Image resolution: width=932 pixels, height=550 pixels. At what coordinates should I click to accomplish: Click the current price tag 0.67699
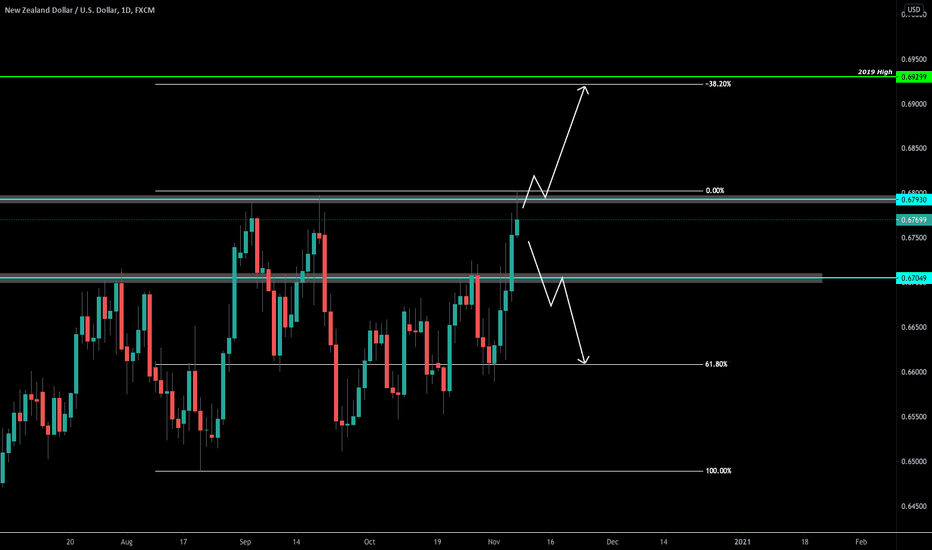tap(914, 220)
